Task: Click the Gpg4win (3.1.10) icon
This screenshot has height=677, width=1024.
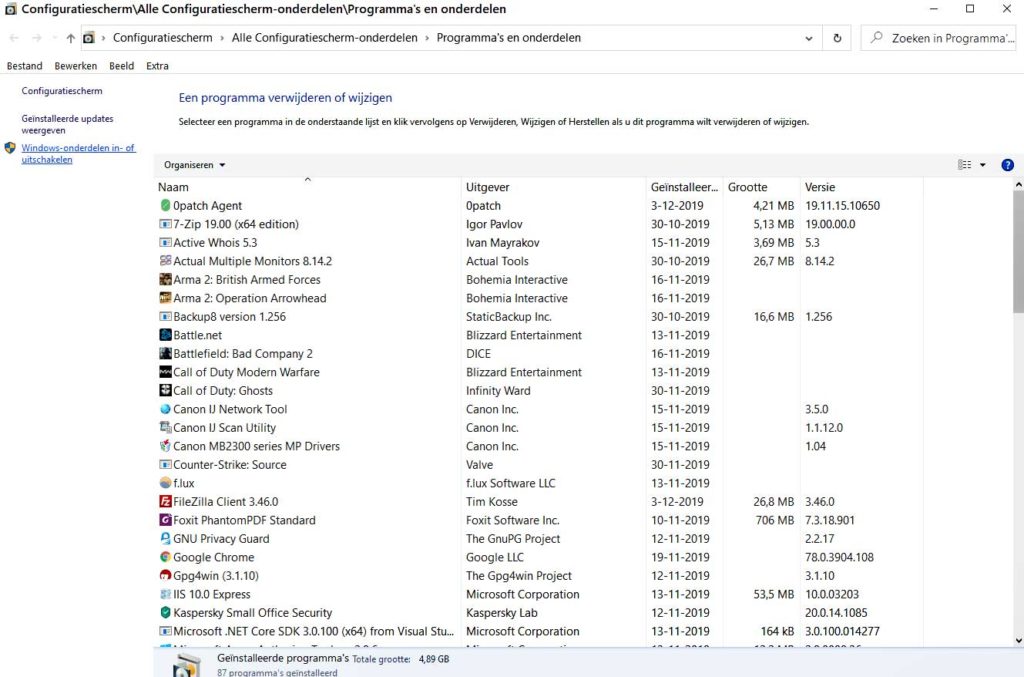Action: [x=165, y=575]
